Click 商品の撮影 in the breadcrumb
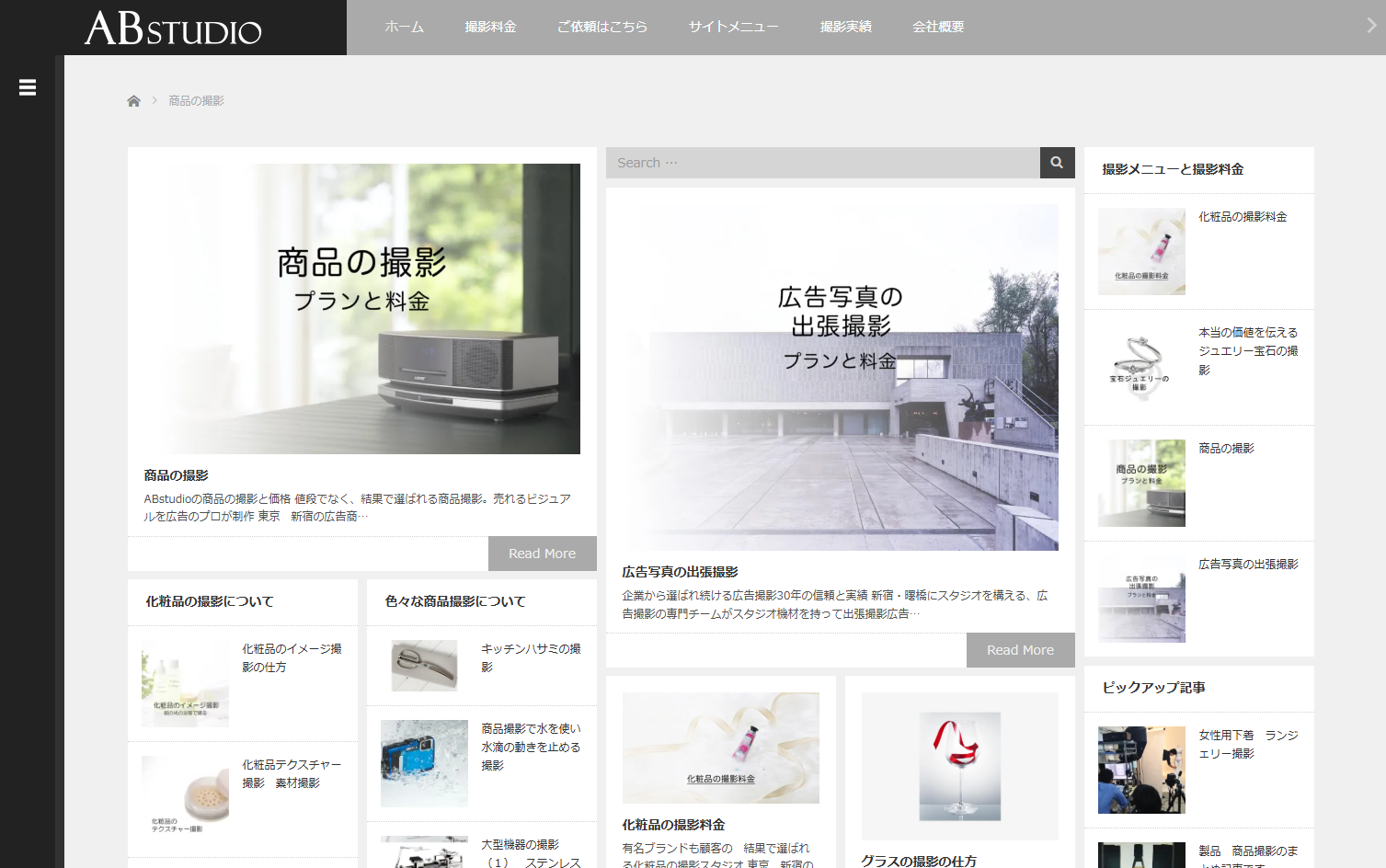 [x=196, y=99]
